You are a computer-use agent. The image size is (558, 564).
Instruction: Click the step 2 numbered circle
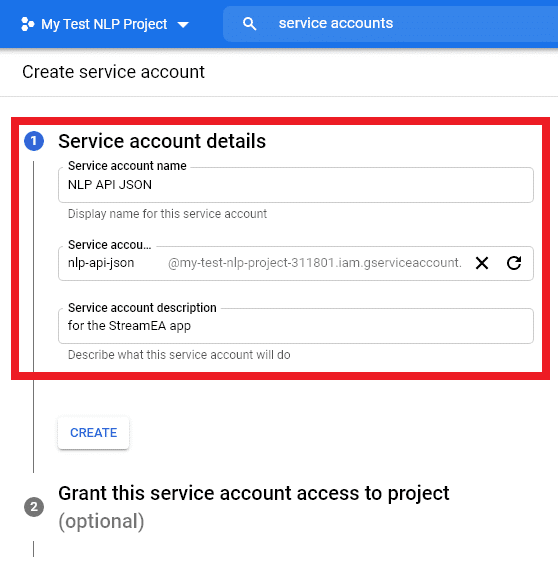tap(34, 507)
